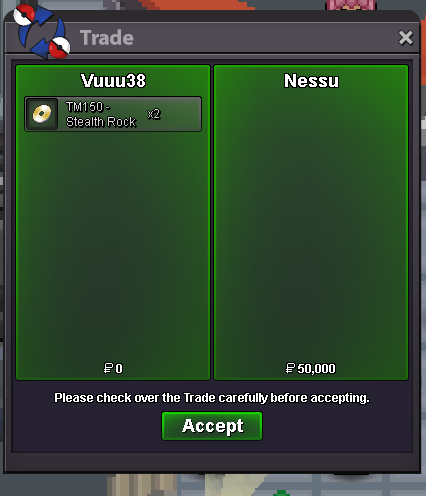Click the Vuuu38 player name
The image size is (426, 496).
pos(113,81)
